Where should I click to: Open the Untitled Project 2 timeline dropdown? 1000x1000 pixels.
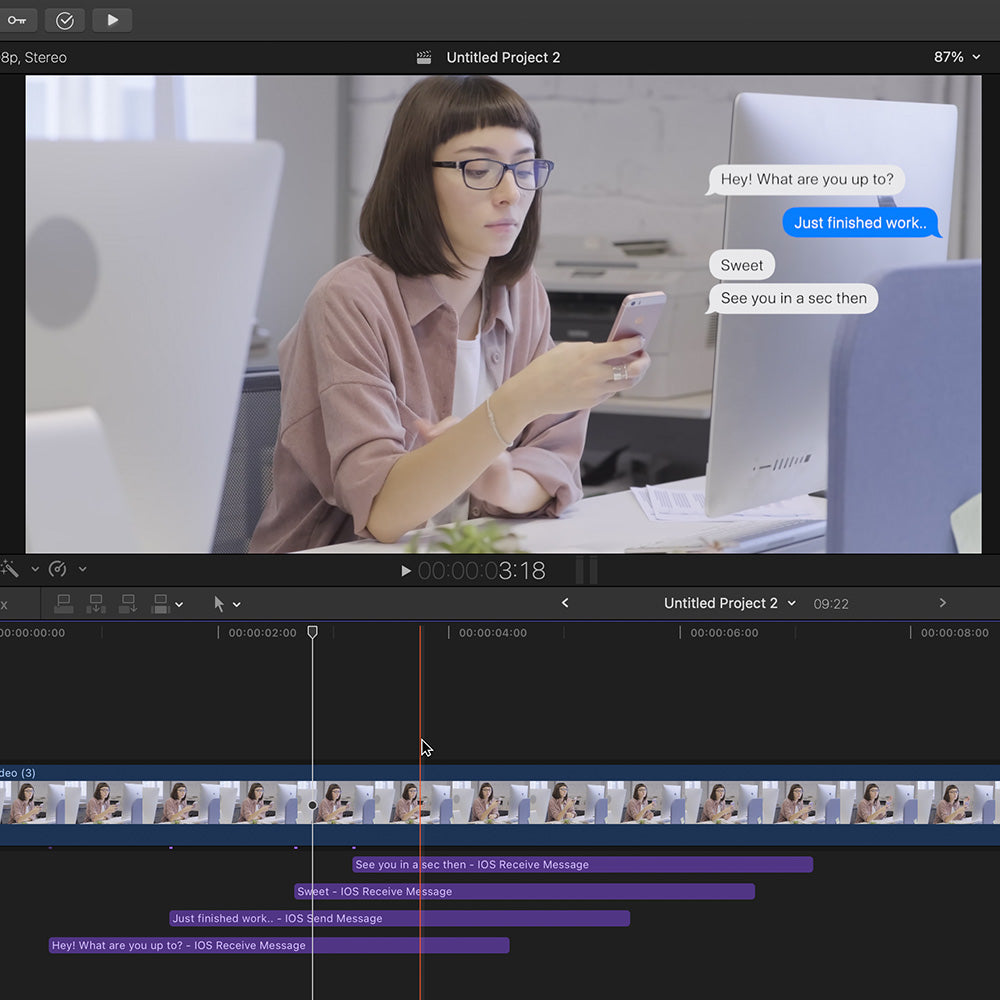click(x=730, y=603)
